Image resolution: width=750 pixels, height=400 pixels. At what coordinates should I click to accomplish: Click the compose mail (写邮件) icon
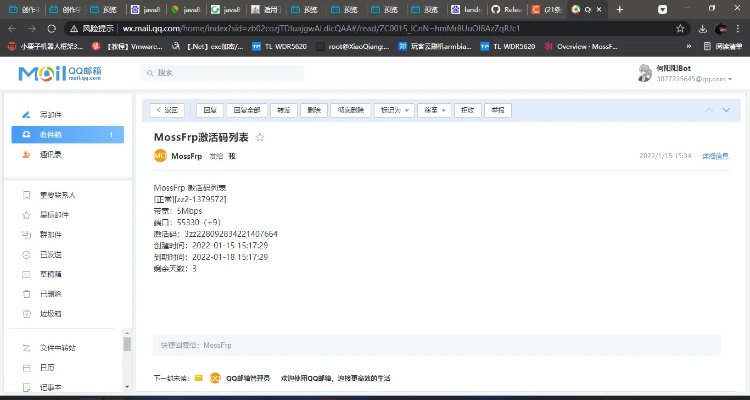(26, 115)
